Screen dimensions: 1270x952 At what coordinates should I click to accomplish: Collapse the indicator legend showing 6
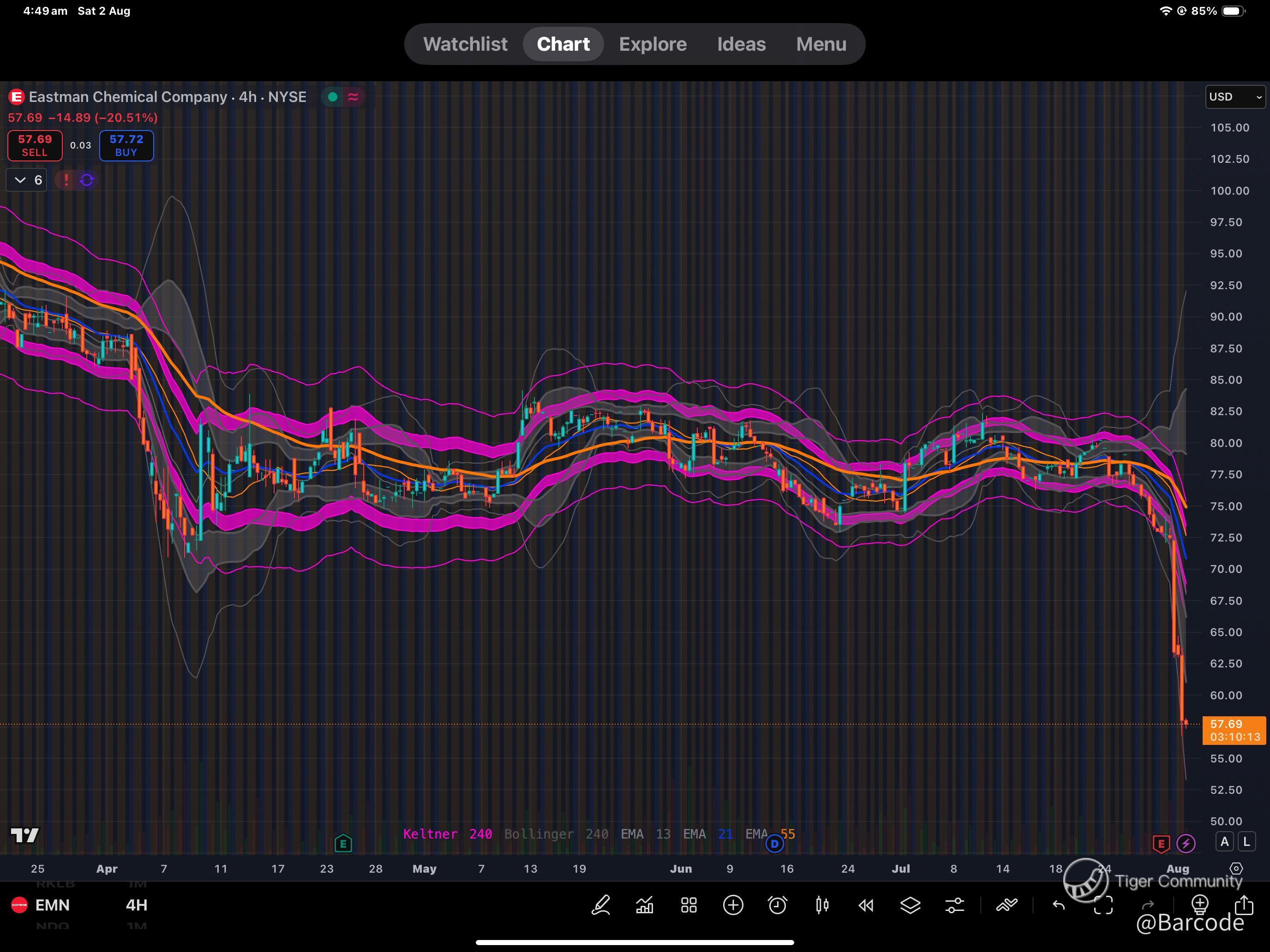pos(27,180)
